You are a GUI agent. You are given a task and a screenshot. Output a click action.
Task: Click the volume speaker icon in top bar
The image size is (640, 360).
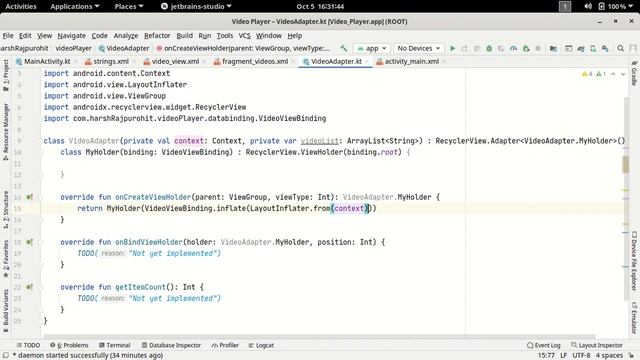(x=588, y=6)
